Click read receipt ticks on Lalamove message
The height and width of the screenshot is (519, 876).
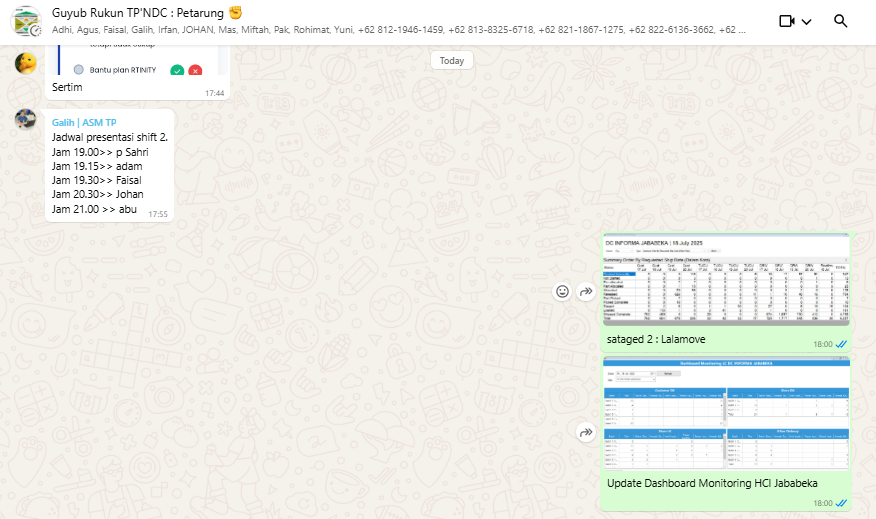tap(841, 344)
